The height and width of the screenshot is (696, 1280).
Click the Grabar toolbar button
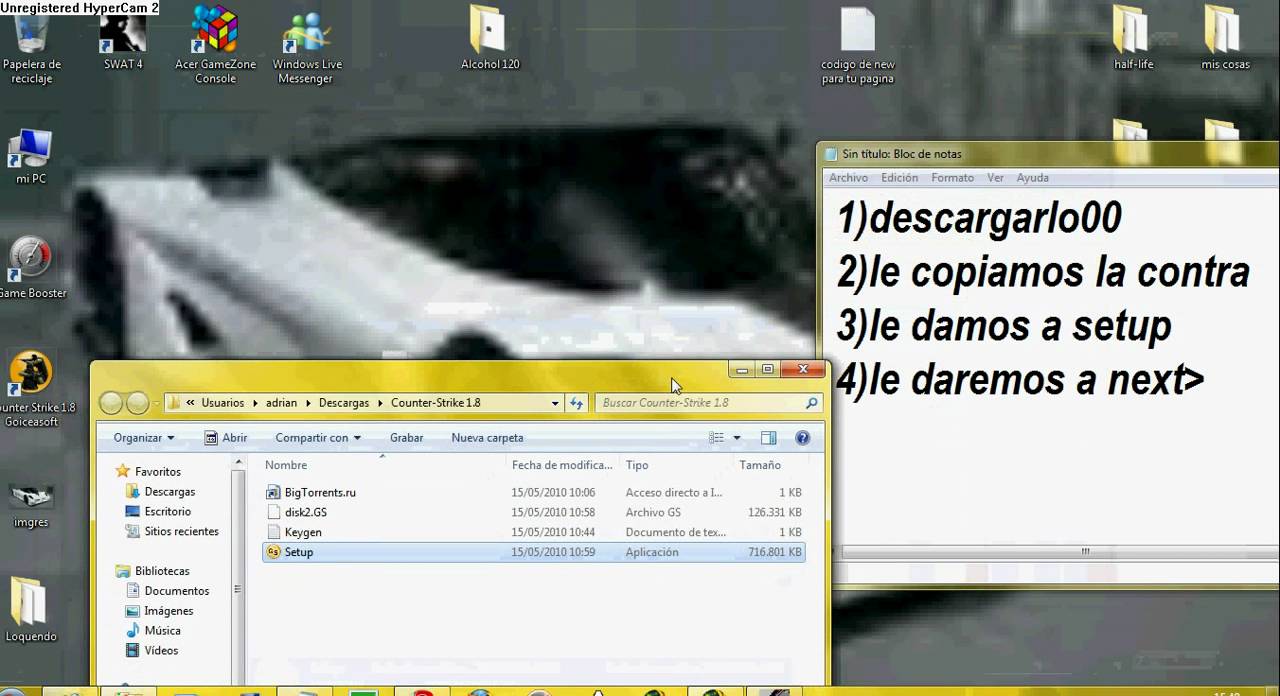(406, 438)
